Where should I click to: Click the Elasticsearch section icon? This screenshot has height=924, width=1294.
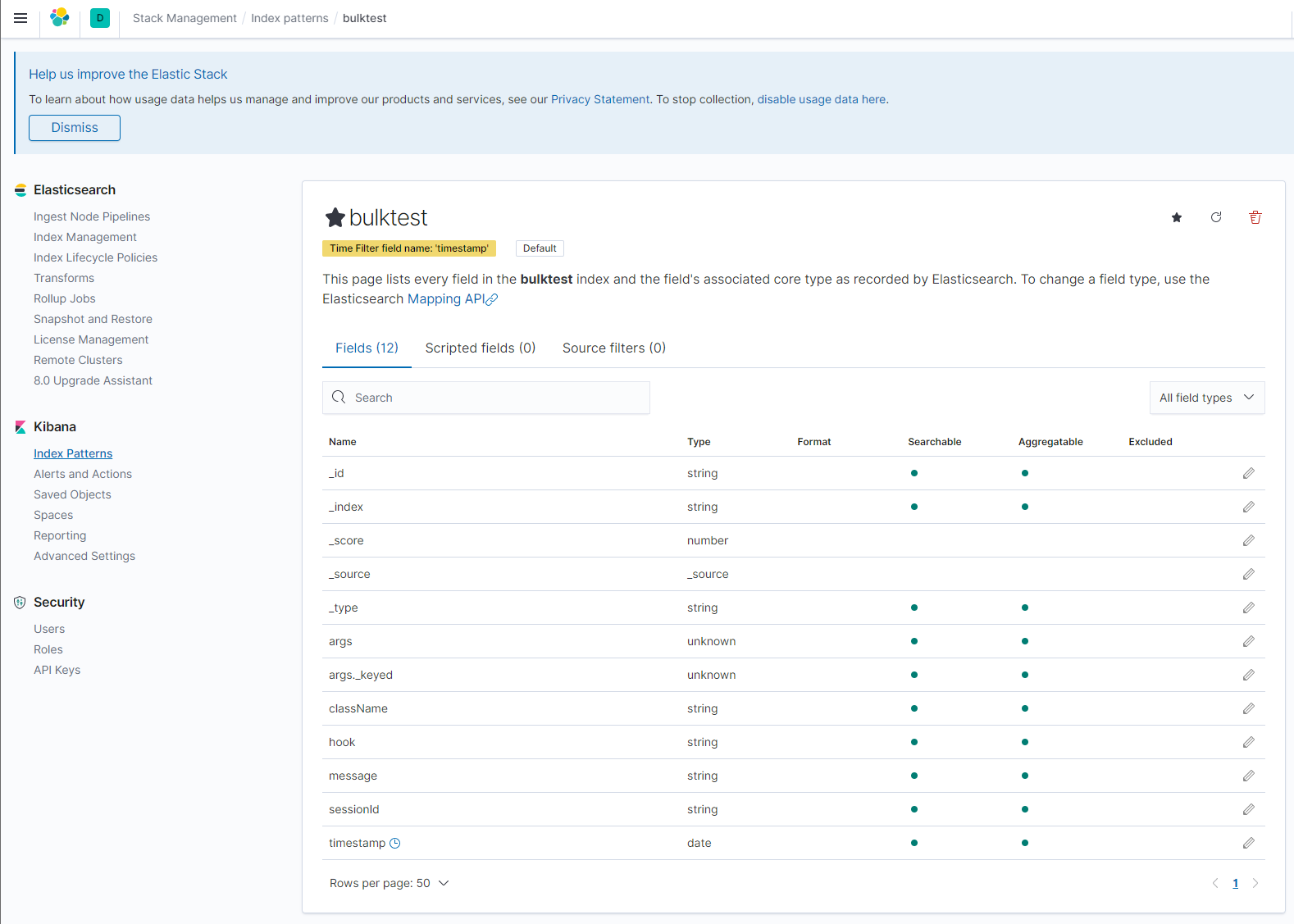[x=21, y=190]
